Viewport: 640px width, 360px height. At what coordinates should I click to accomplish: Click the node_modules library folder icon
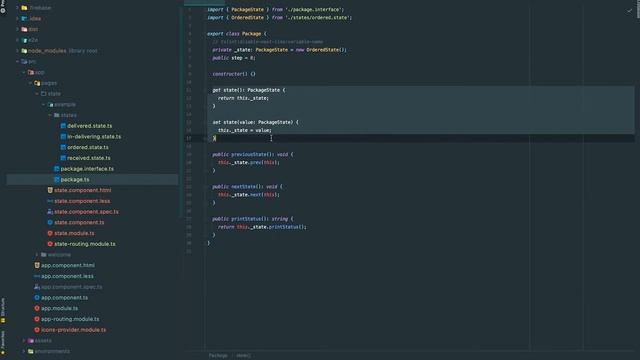pos(24,51)
